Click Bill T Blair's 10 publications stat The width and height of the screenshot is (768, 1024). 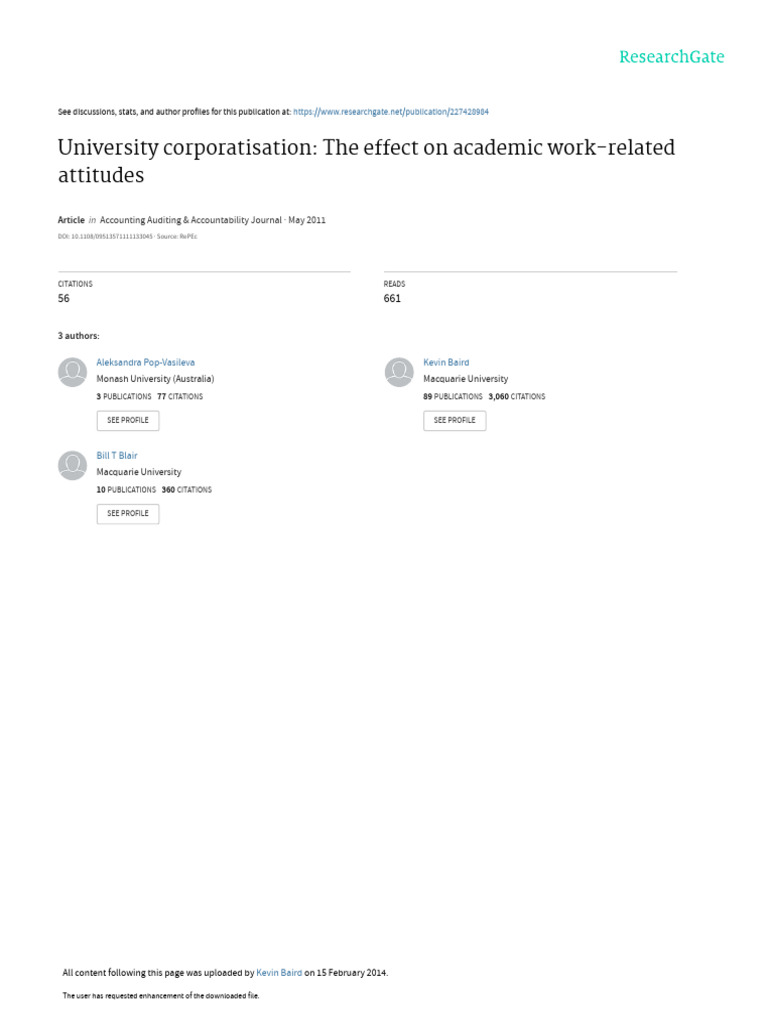[x=126, y=490]
